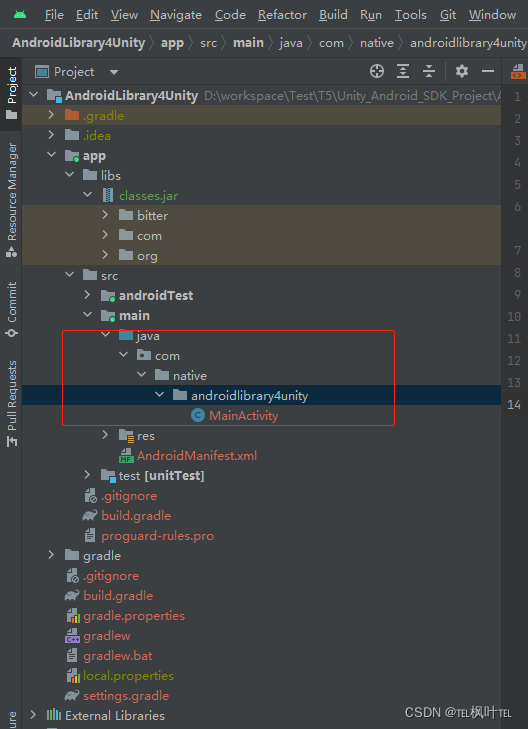Expand the .idea folder
528x729 pixels.
coord(51,135)
